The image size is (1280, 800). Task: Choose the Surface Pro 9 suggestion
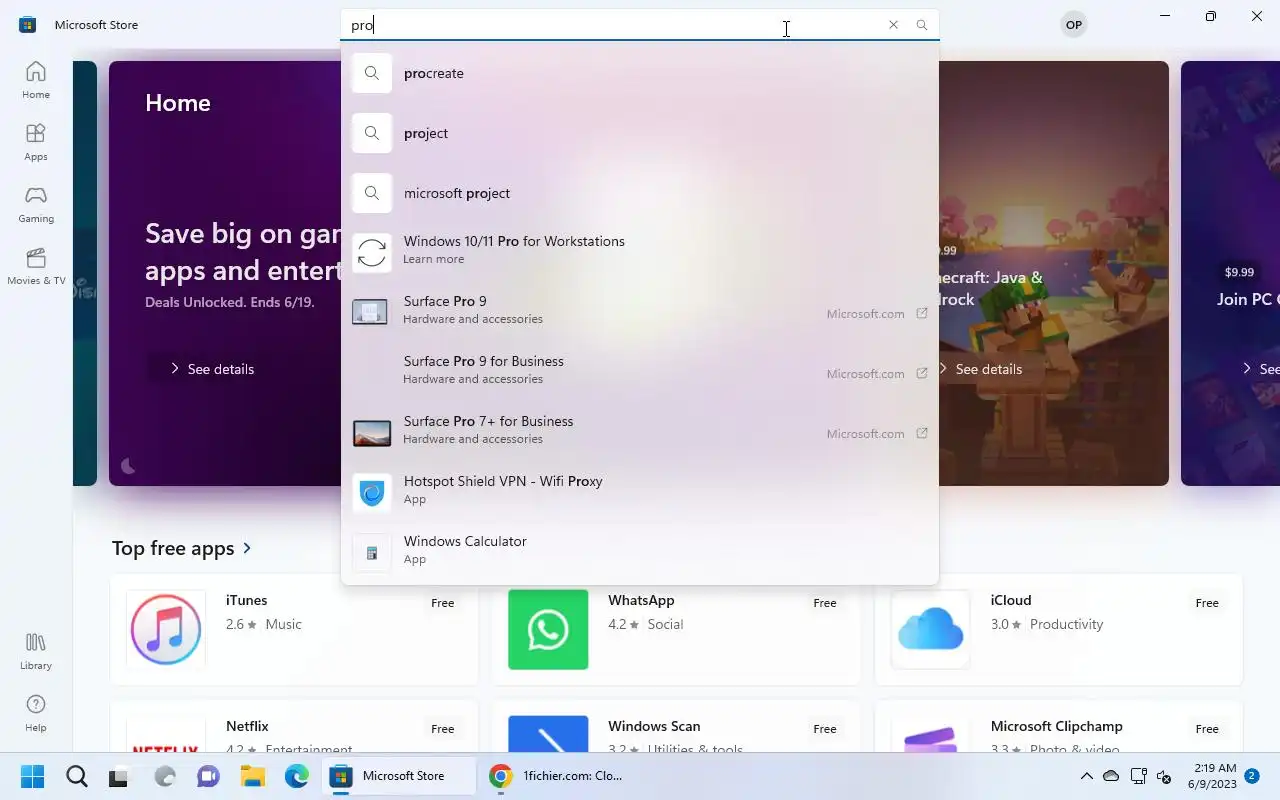(640, 310)
